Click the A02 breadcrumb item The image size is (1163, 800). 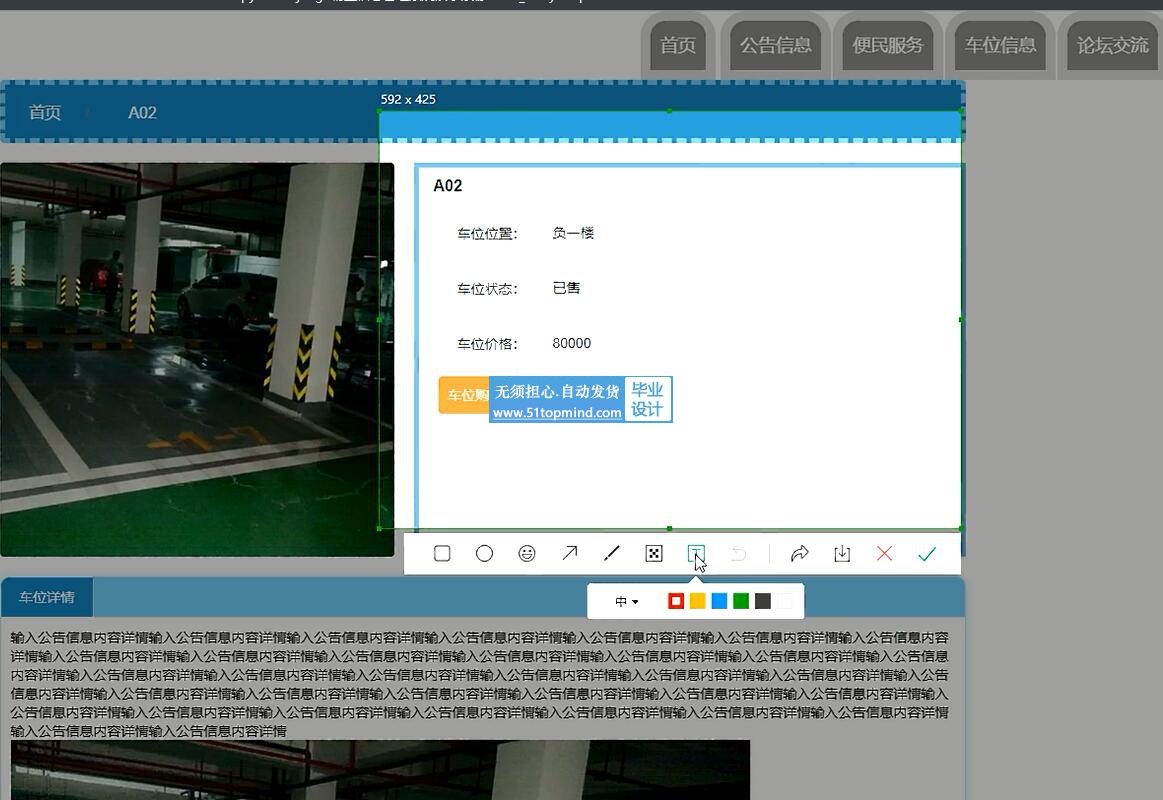click(142, 113)
